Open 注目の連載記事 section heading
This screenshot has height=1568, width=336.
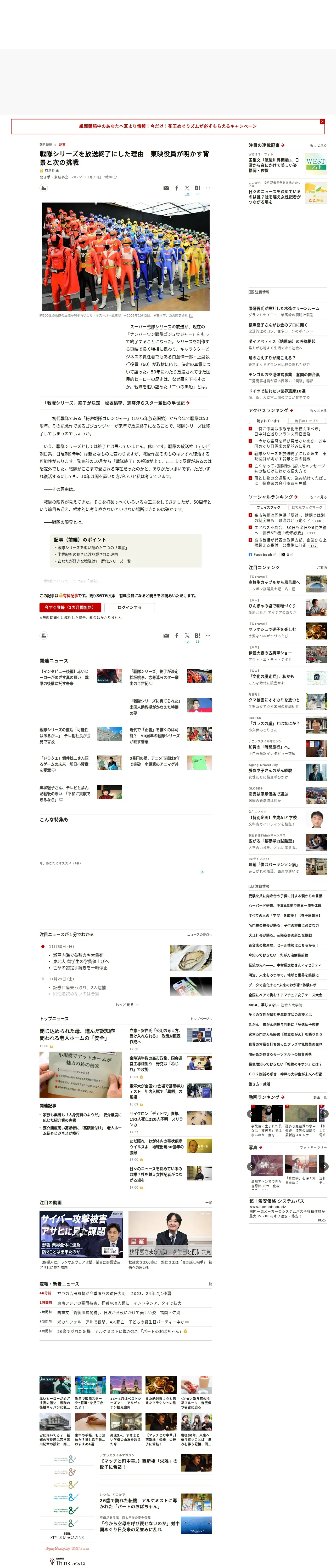tap(266, 146)
